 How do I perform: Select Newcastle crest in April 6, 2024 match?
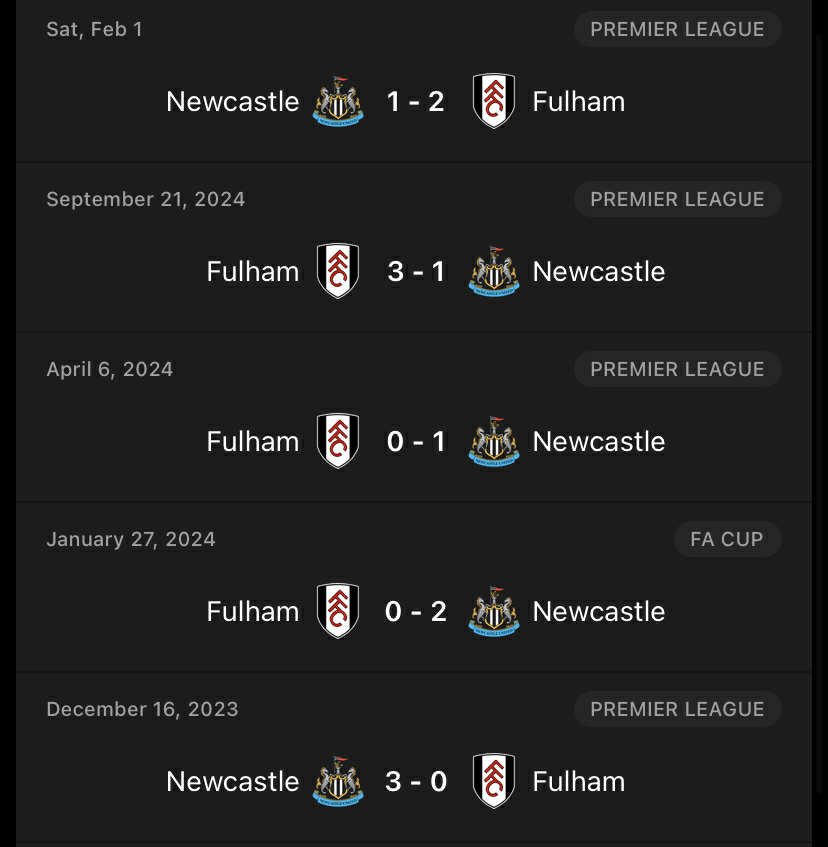[494, 441]
